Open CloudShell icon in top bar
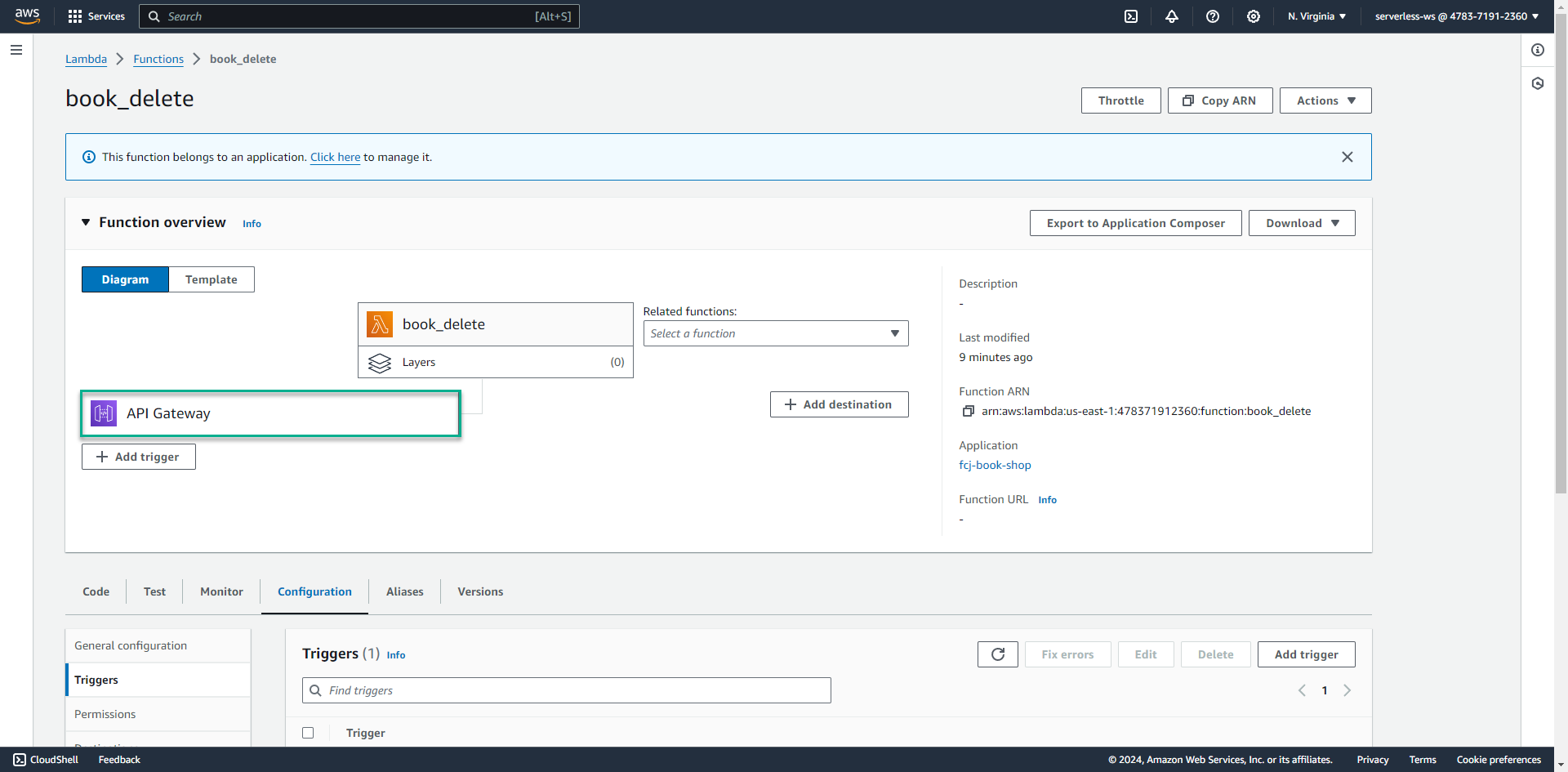The image size is (1568, 772). pyautogui.click(x=1131, y=16)
